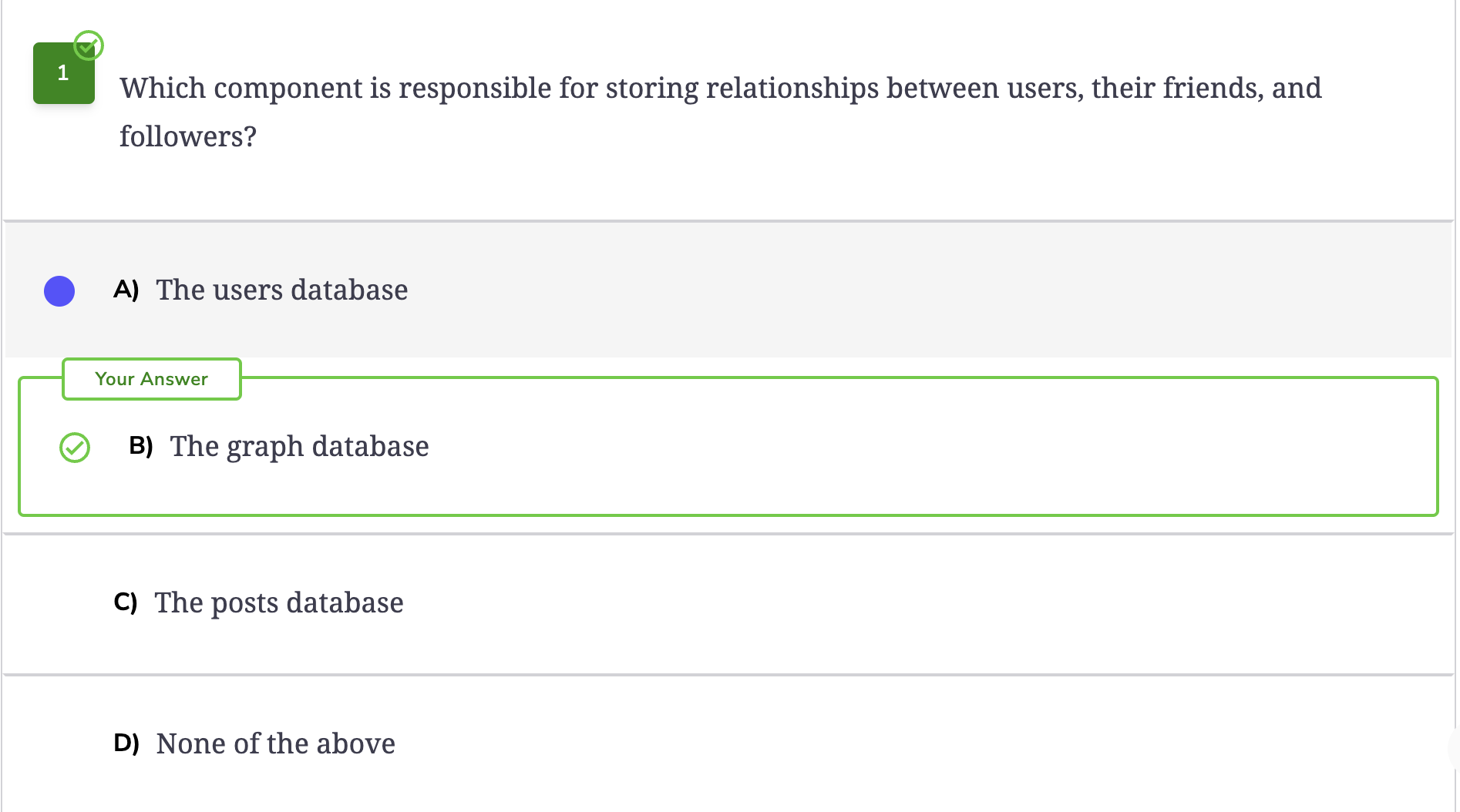
Task: Choose answer "The graph database"
Action: (299, 447)
